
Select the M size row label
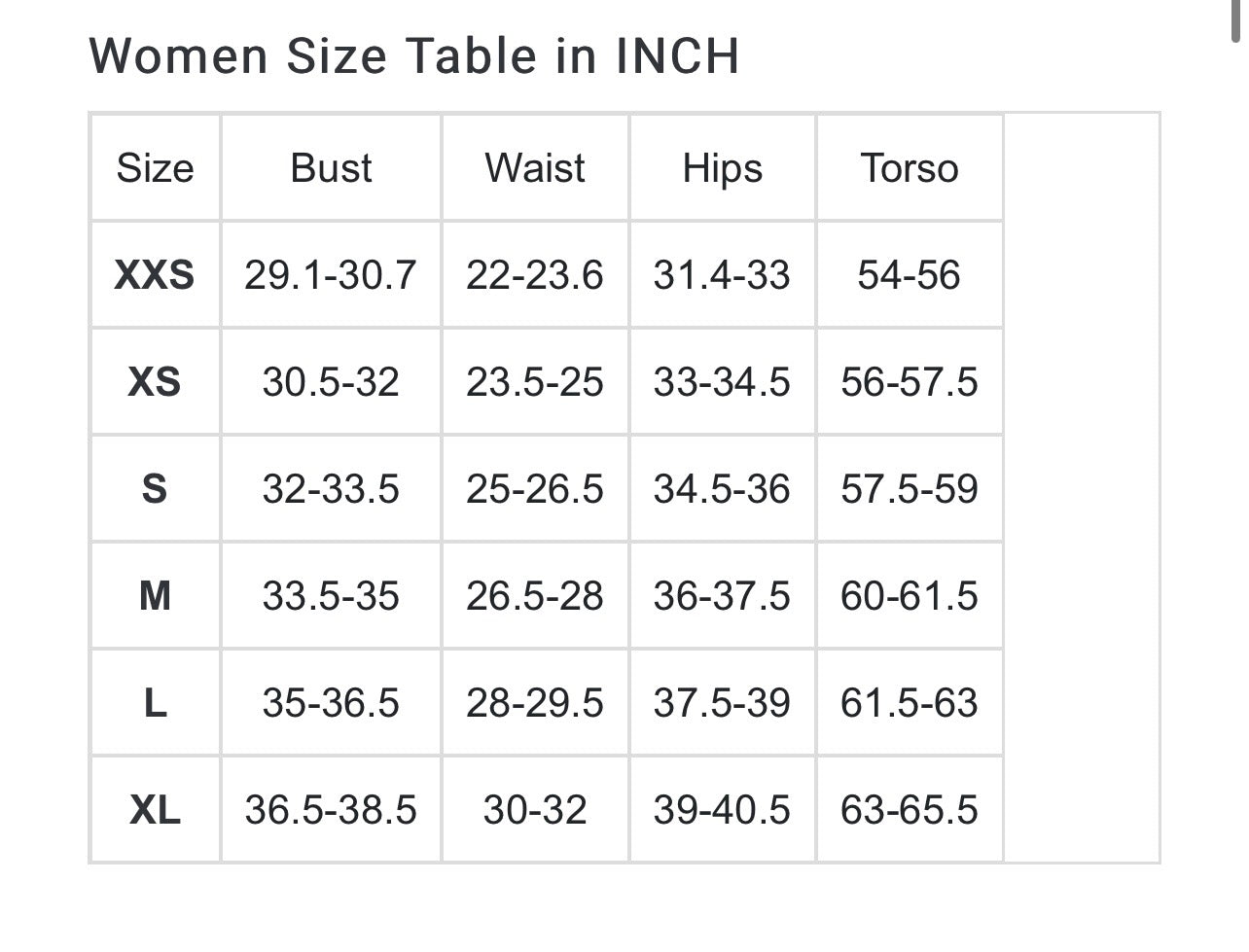point(155,596)
